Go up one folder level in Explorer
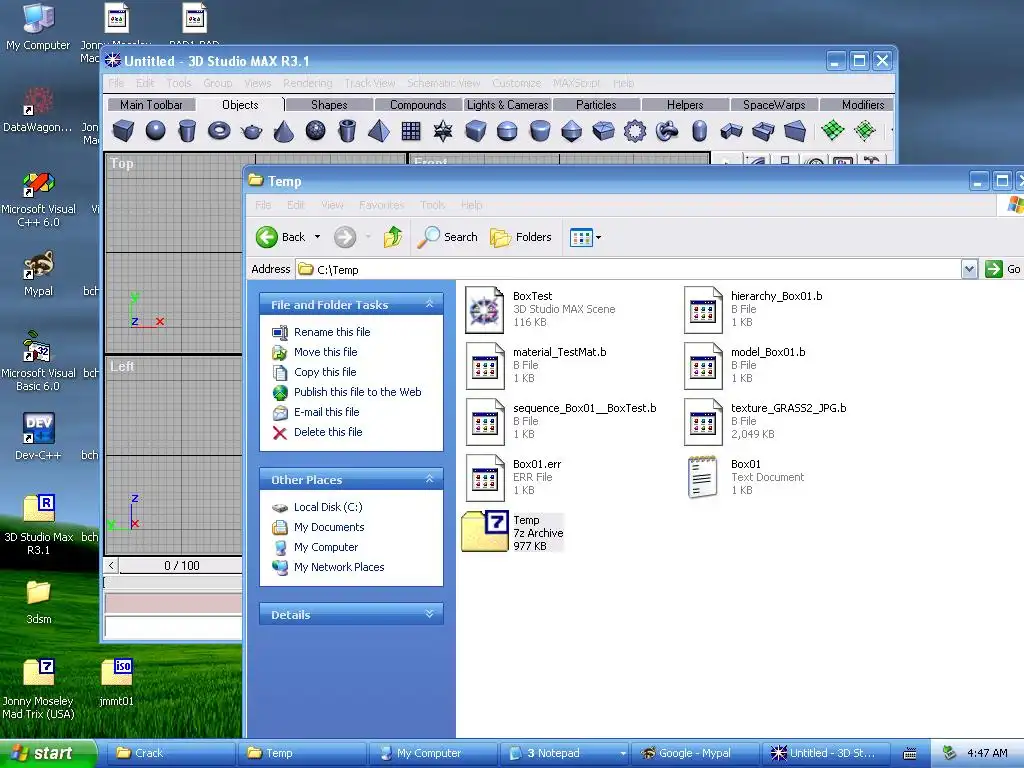 (x=392, y=236)
